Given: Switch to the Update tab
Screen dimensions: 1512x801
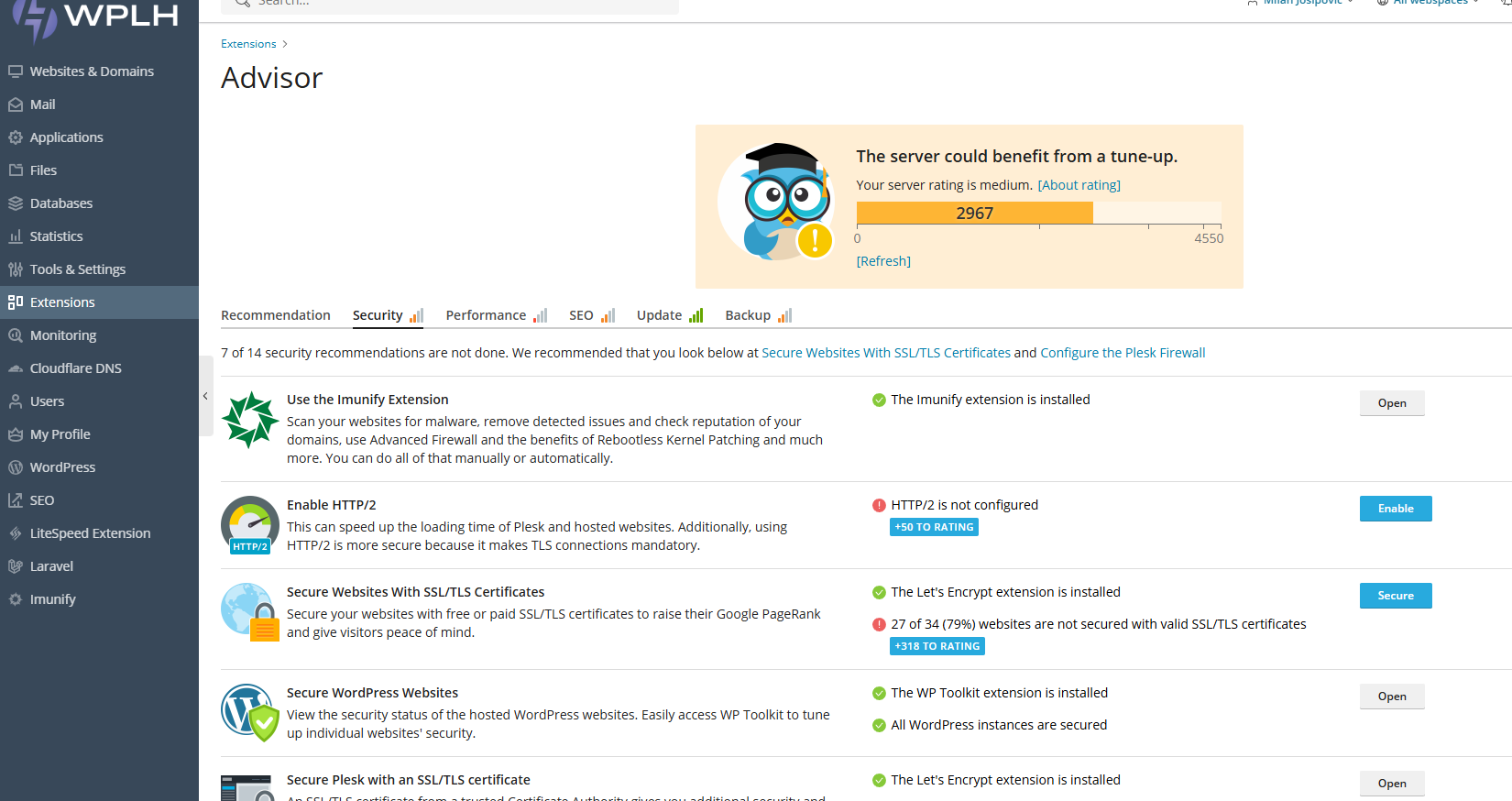Looking at the screenshot, I should click(670, 315).
